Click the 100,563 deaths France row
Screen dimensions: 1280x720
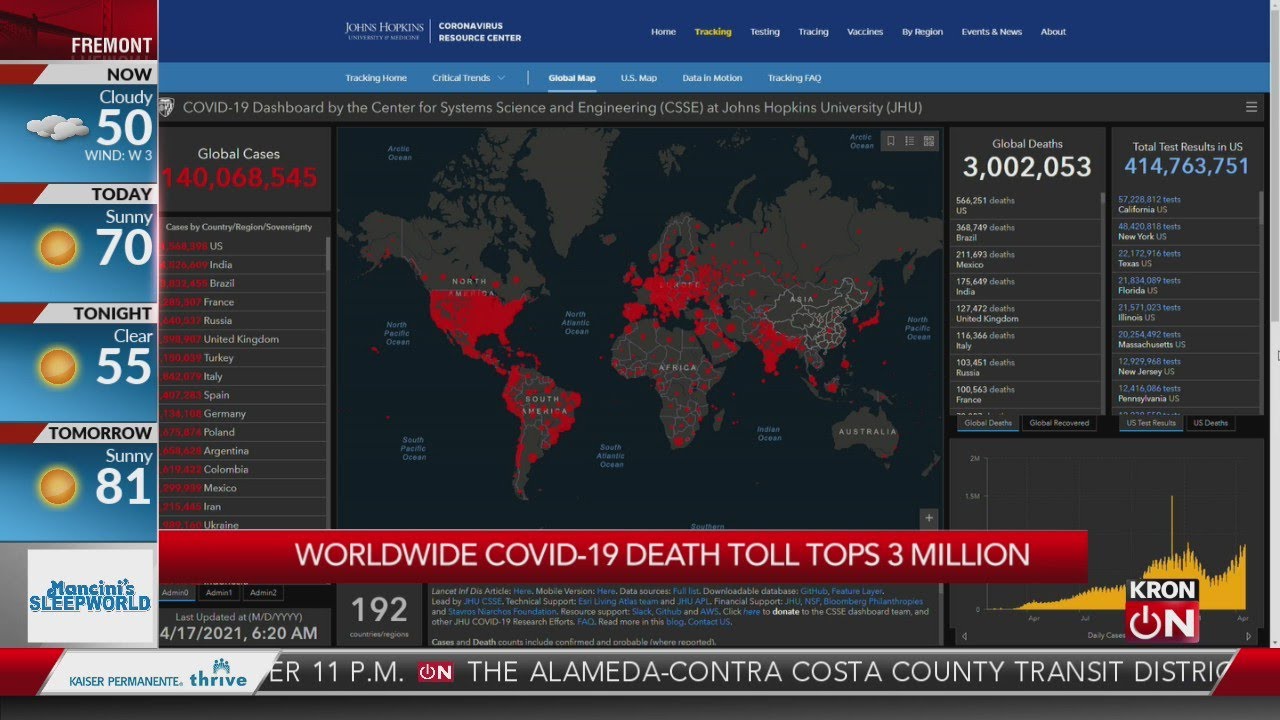(x=1026, y=395)
